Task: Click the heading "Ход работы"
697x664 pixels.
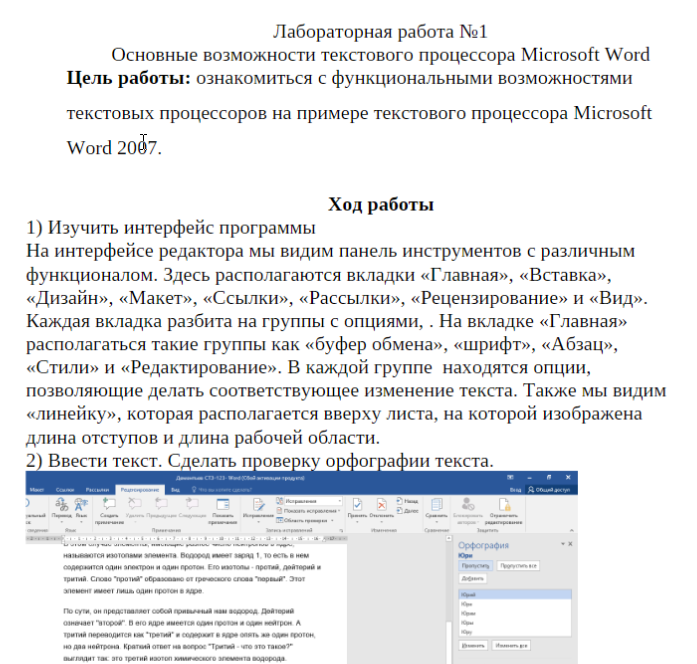Action: pyautogui.click(x=381, y=205)
